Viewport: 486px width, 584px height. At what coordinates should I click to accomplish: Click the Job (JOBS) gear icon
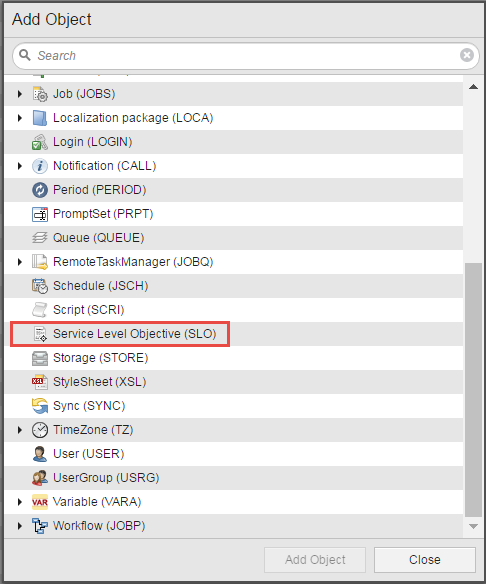40,94
